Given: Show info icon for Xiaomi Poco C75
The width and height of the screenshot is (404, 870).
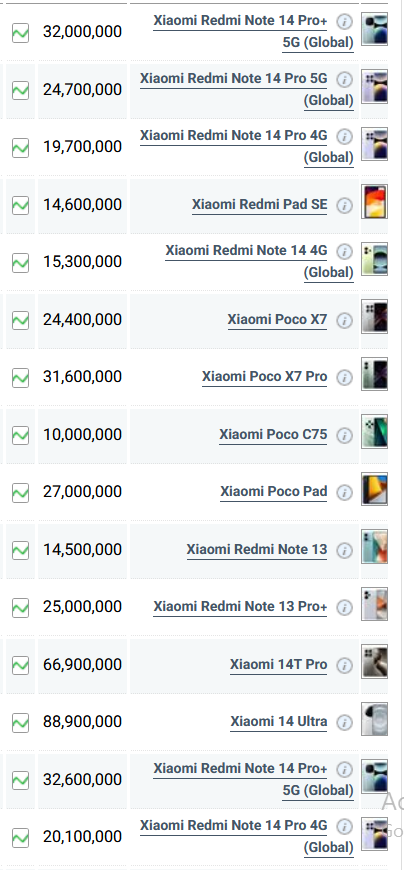Looking at the screenshot, I should coord(345,436).
